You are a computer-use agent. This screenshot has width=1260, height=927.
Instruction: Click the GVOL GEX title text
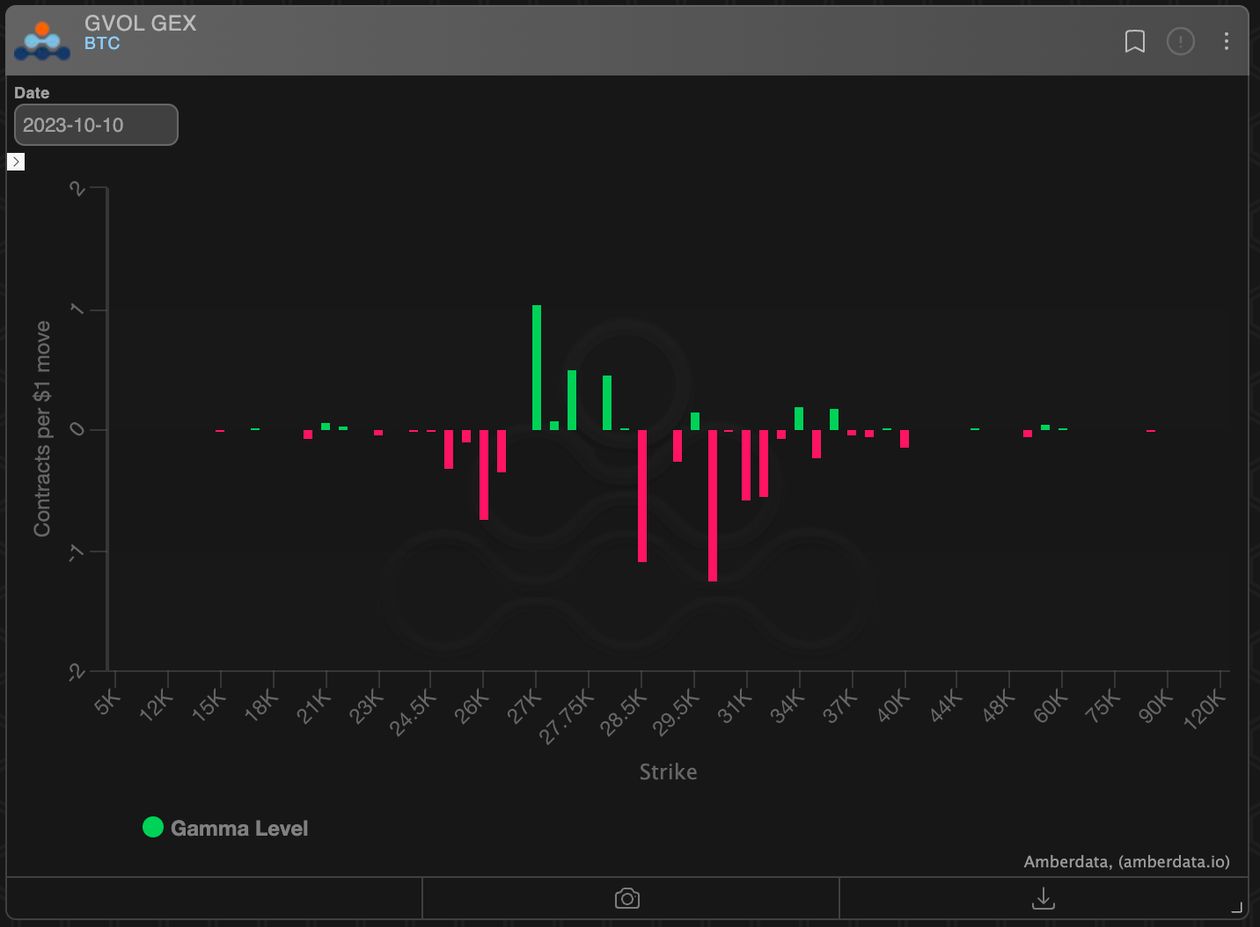pyautogui.click(x=140, y=23)
